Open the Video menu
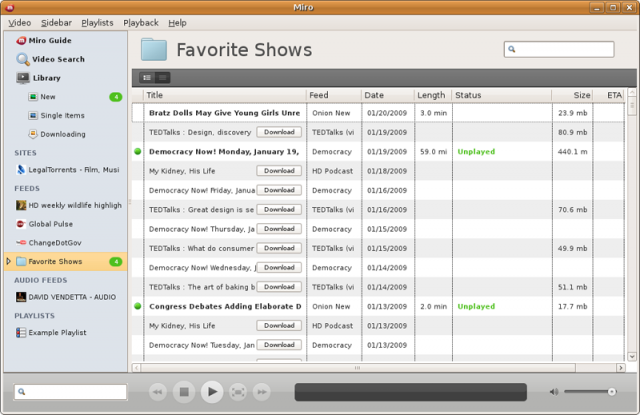 20,23
